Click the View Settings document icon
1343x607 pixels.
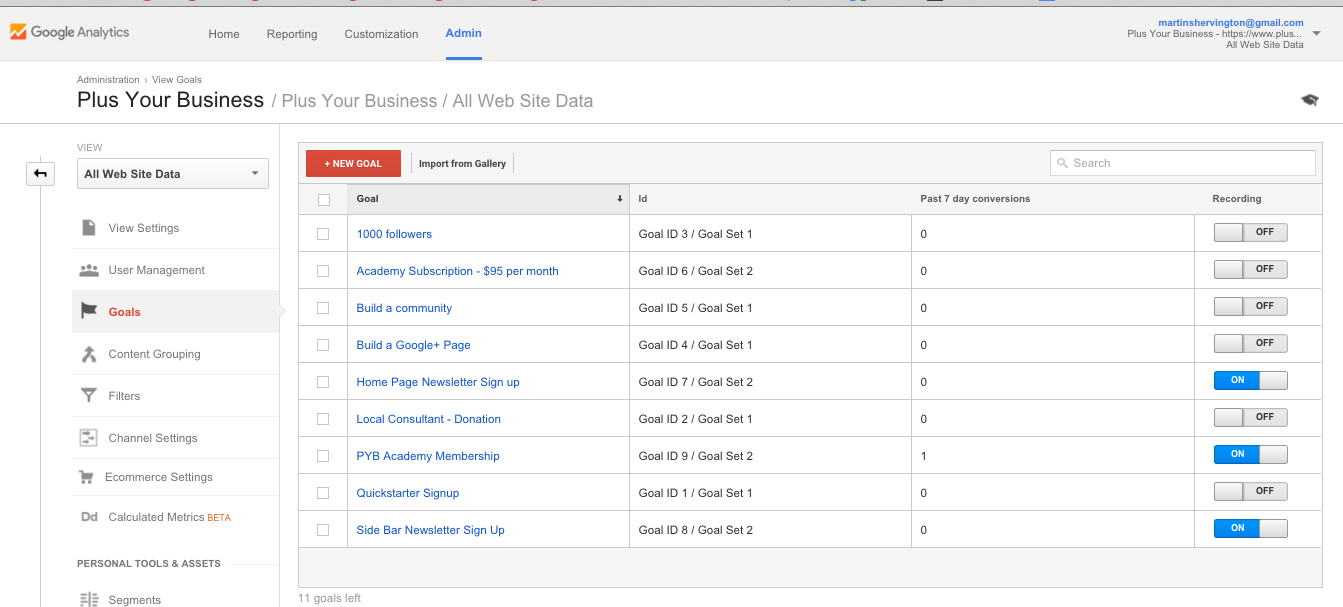click(x=89, y=228)
